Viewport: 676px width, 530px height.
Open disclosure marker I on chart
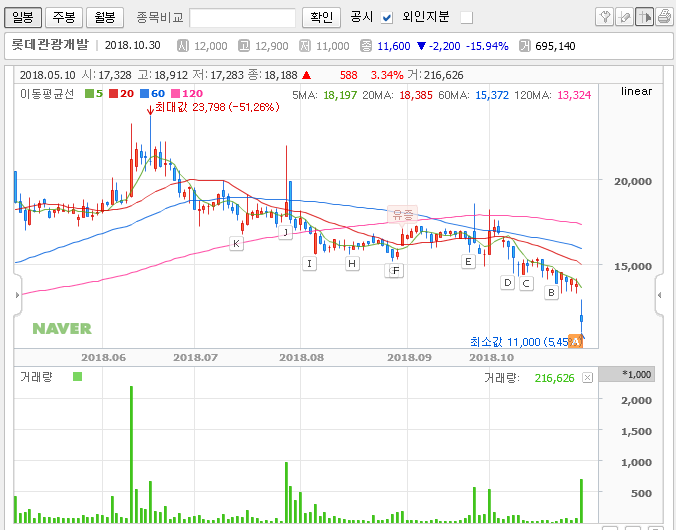pyautogui.click(x=310, y=263)
